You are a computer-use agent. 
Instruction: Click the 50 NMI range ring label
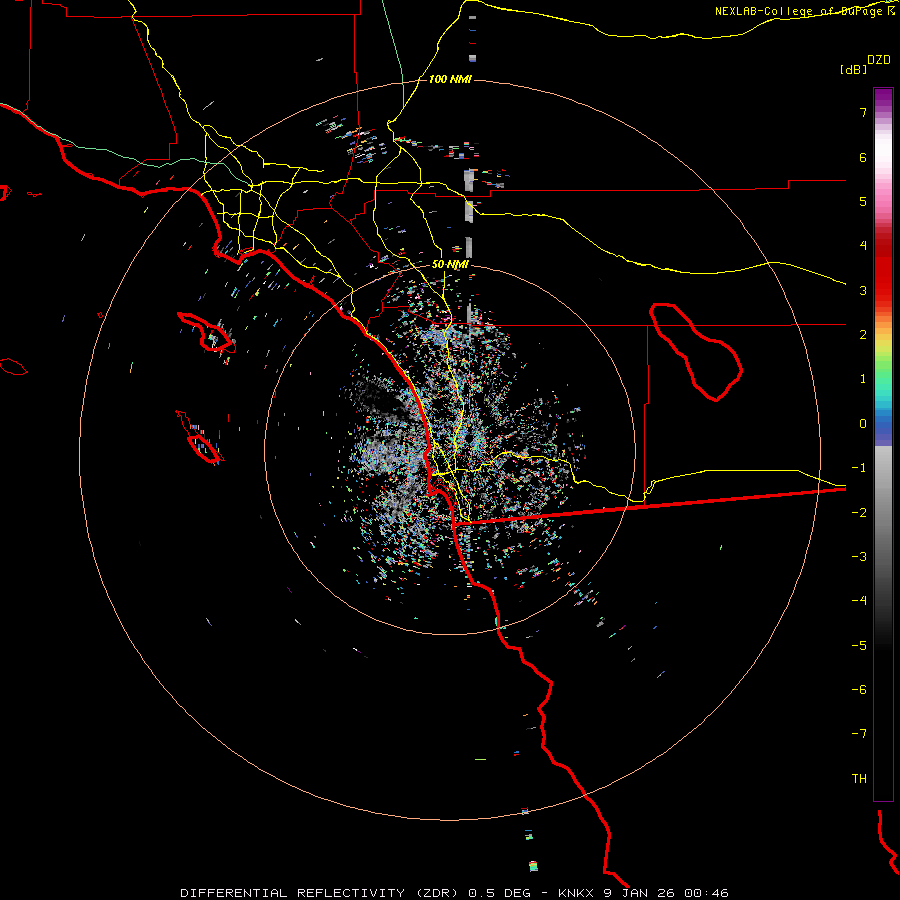[450, 265]
